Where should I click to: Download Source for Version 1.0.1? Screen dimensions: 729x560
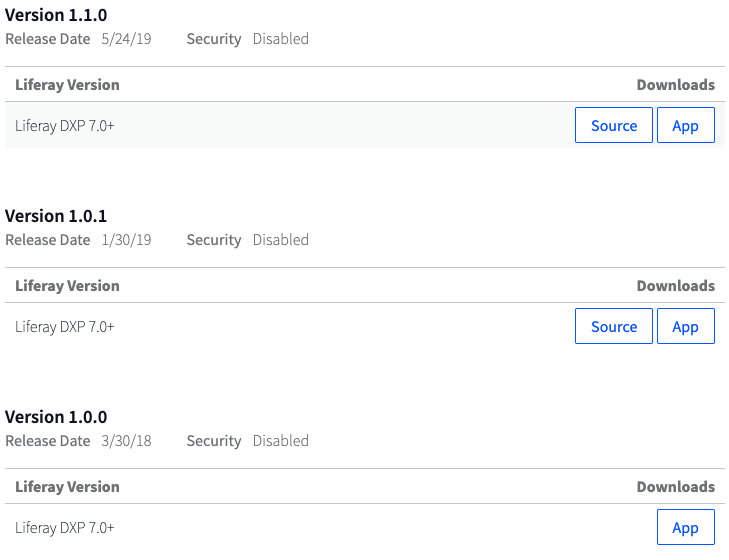coord(614,326)
